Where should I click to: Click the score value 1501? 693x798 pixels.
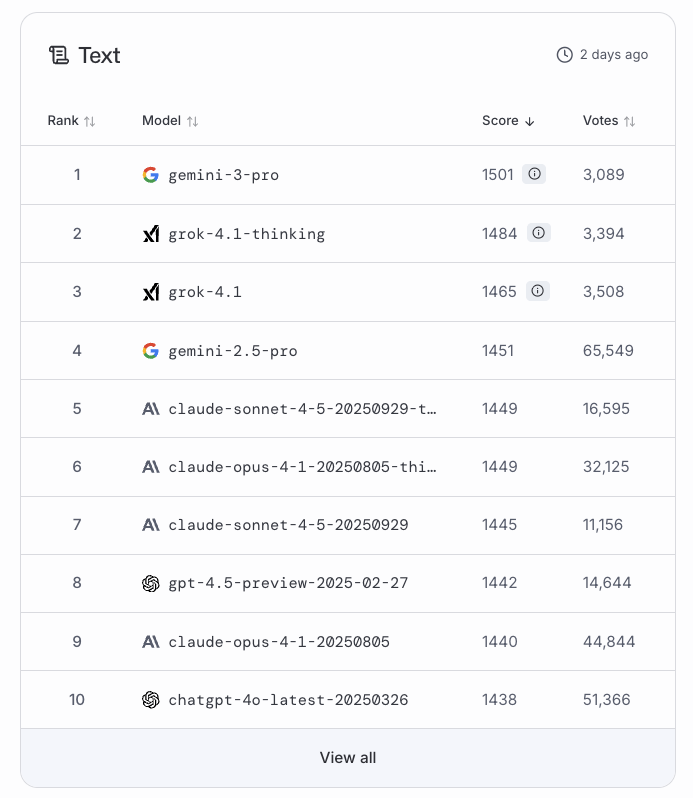point(498,175)
